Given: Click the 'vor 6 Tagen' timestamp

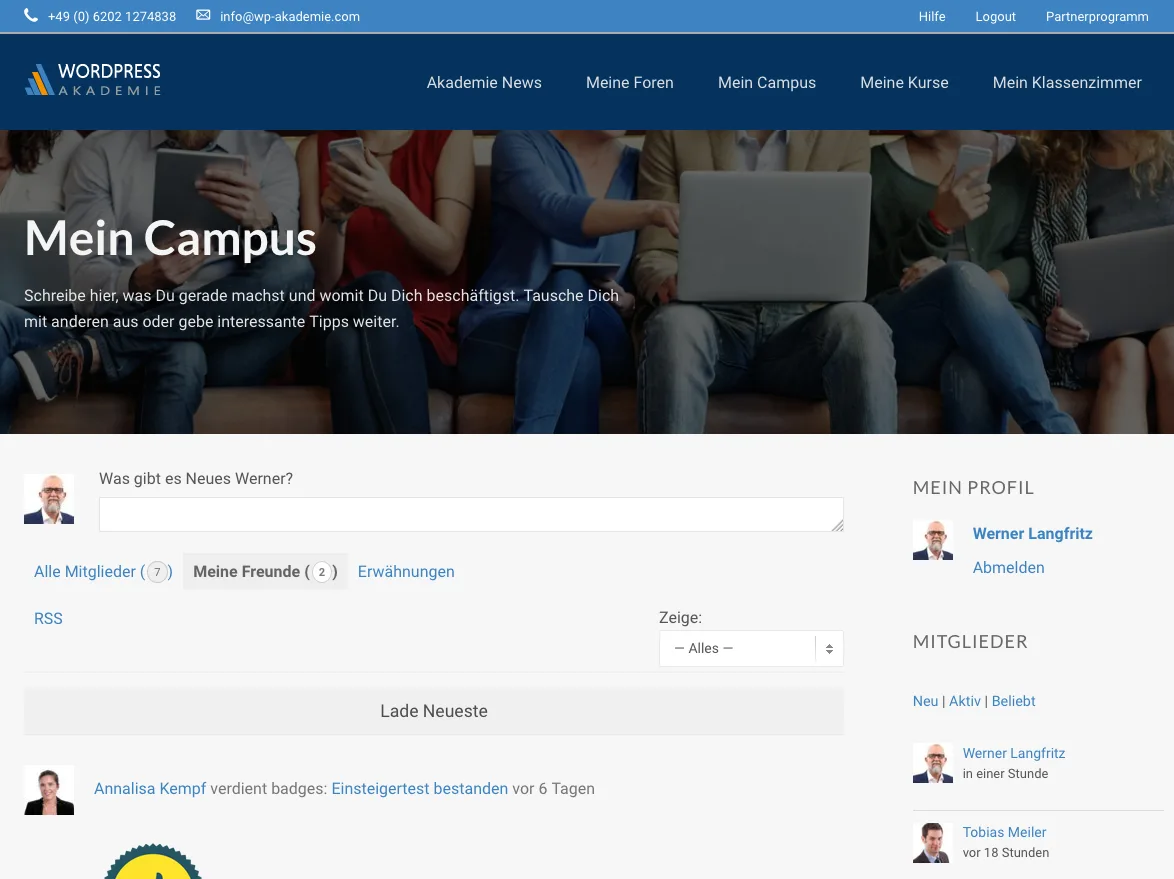Looking at the screenshot, I should click(553, 788).
